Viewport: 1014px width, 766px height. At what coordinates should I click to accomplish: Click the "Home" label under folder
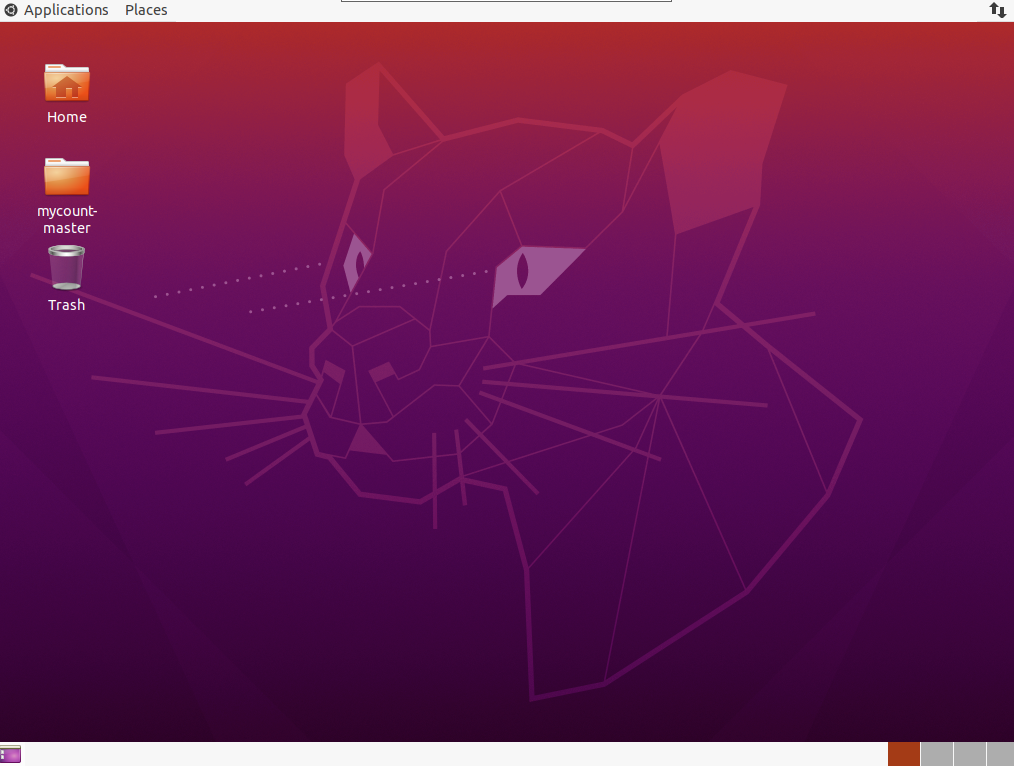[x=67, y=117]
